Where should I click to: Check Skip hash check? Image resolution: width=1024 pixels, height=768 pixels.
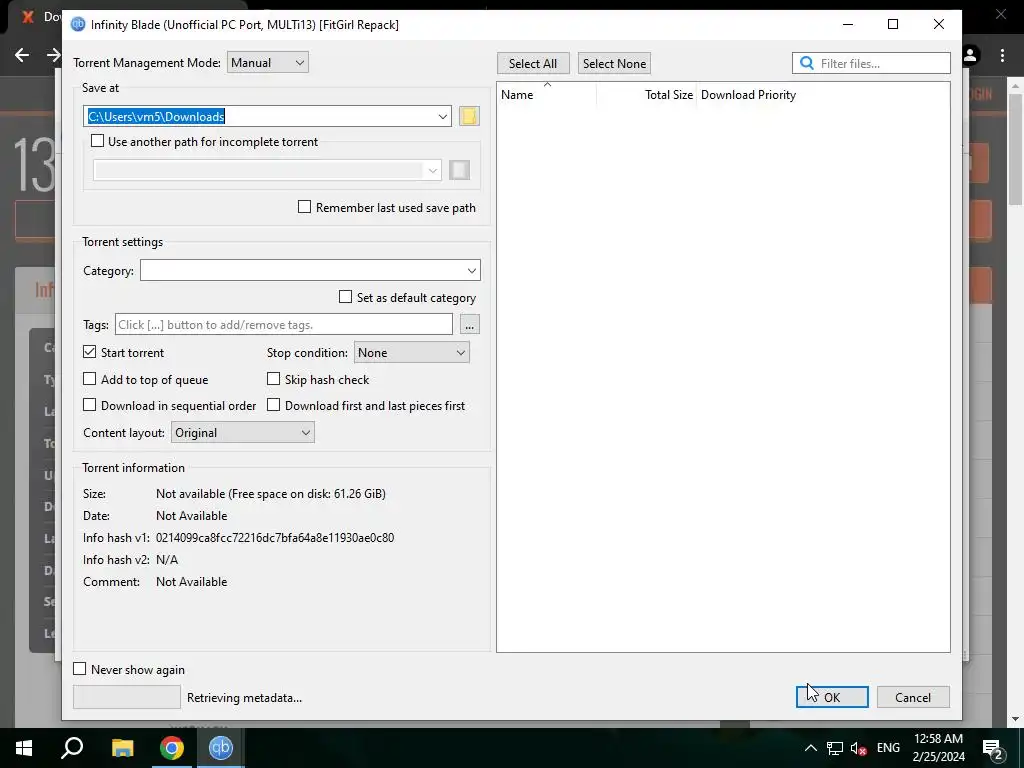click(274, 379)
